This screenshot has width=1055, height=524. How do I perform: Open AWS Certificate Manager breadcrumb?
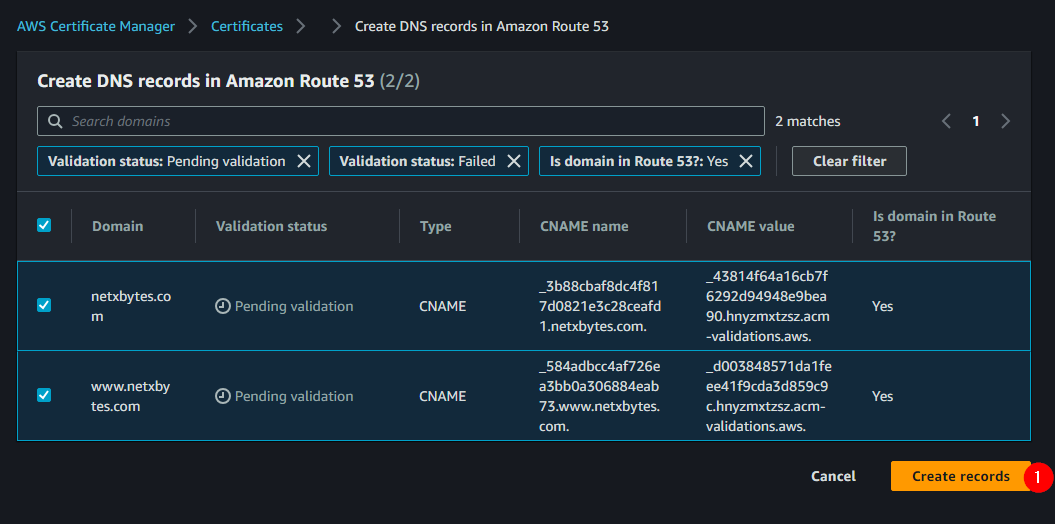tap(96, 26)
